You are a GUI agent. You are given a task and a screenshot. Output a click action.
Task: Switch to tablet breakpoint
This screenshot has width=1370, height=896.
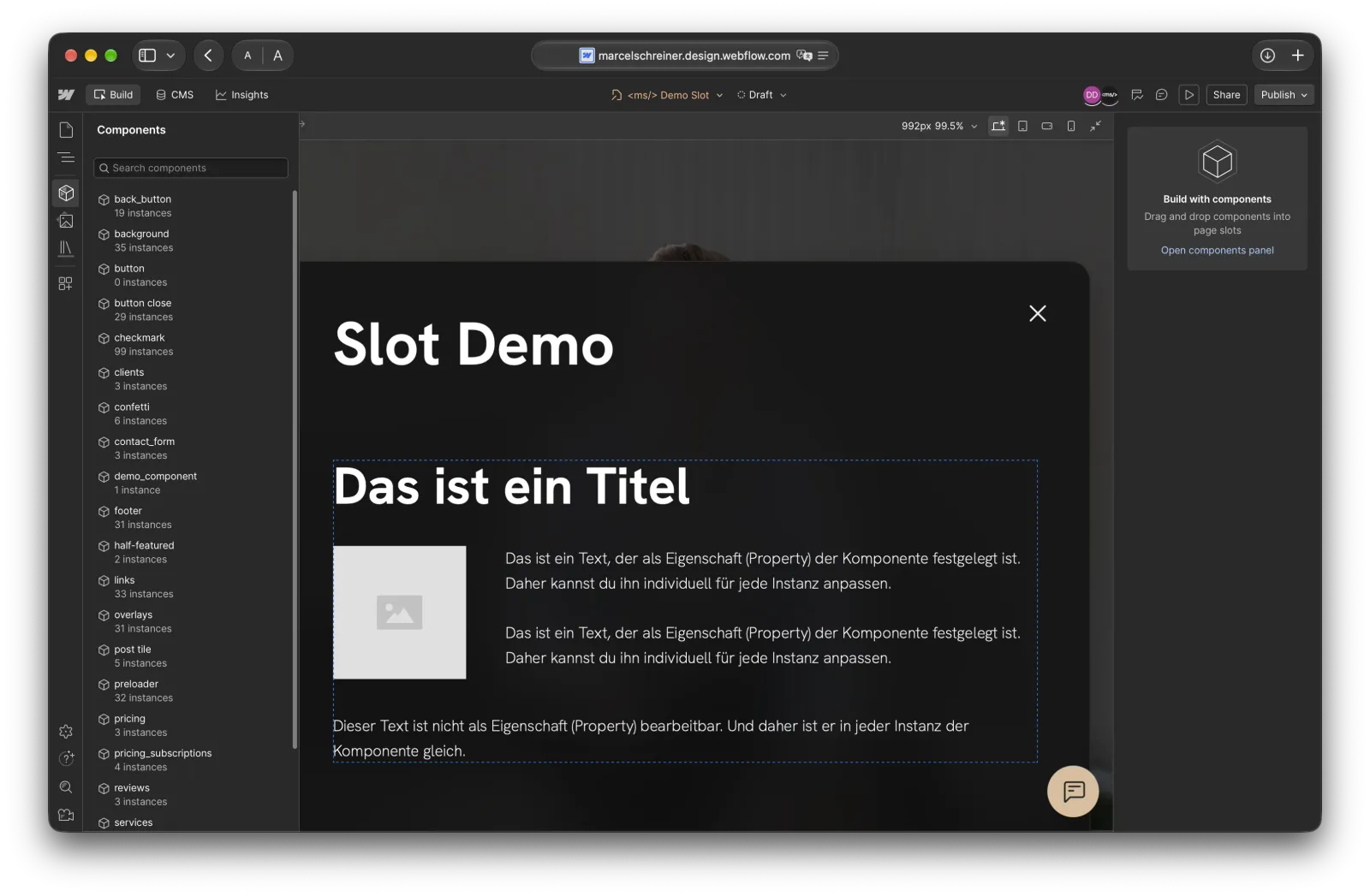pyautogui.click(x=1022, y=126)
